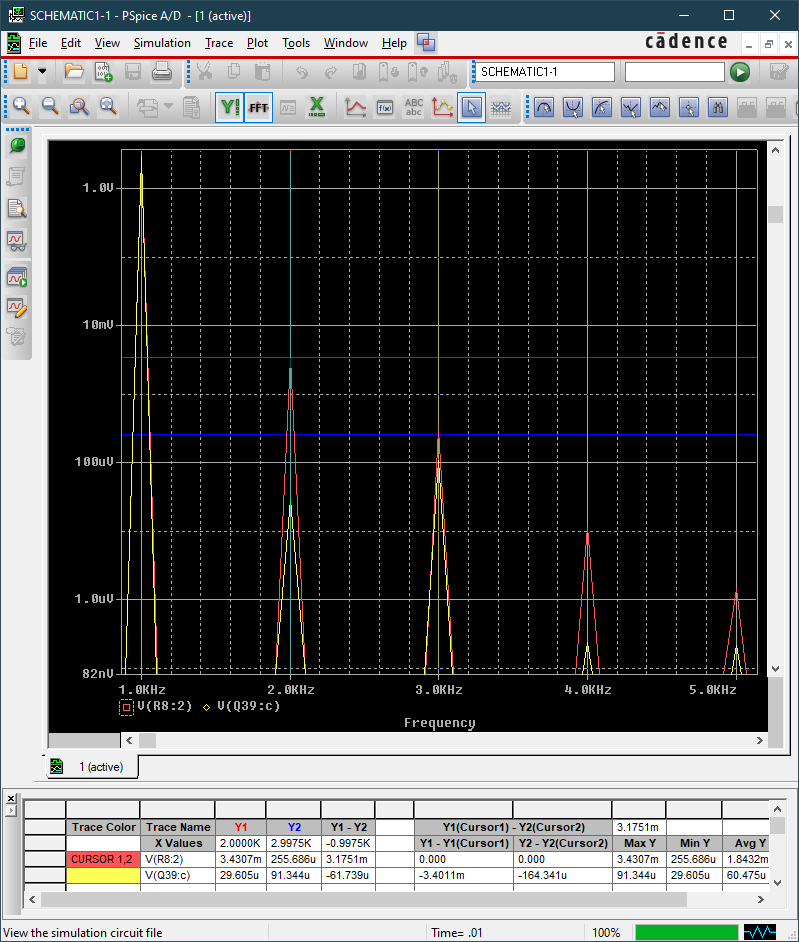Click the Text Label ABC icon
Viewport: 799px width, 942px height.
(413, 107)
